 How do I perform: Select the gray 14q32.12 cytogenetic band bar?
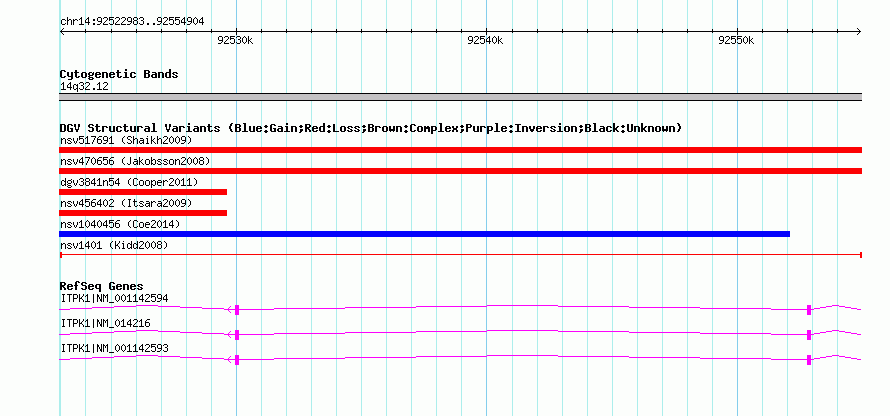coord(460,97)
